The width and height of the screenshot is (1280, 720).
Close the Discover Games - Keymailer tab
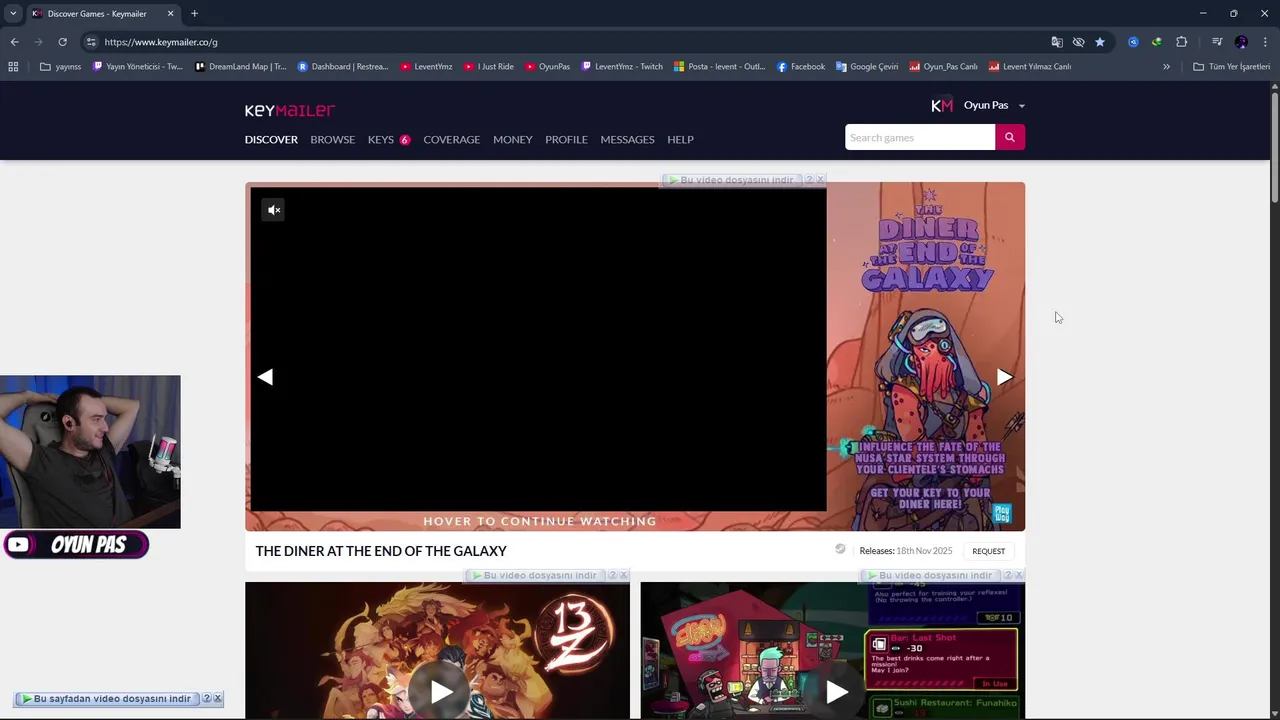coord(170,13)
